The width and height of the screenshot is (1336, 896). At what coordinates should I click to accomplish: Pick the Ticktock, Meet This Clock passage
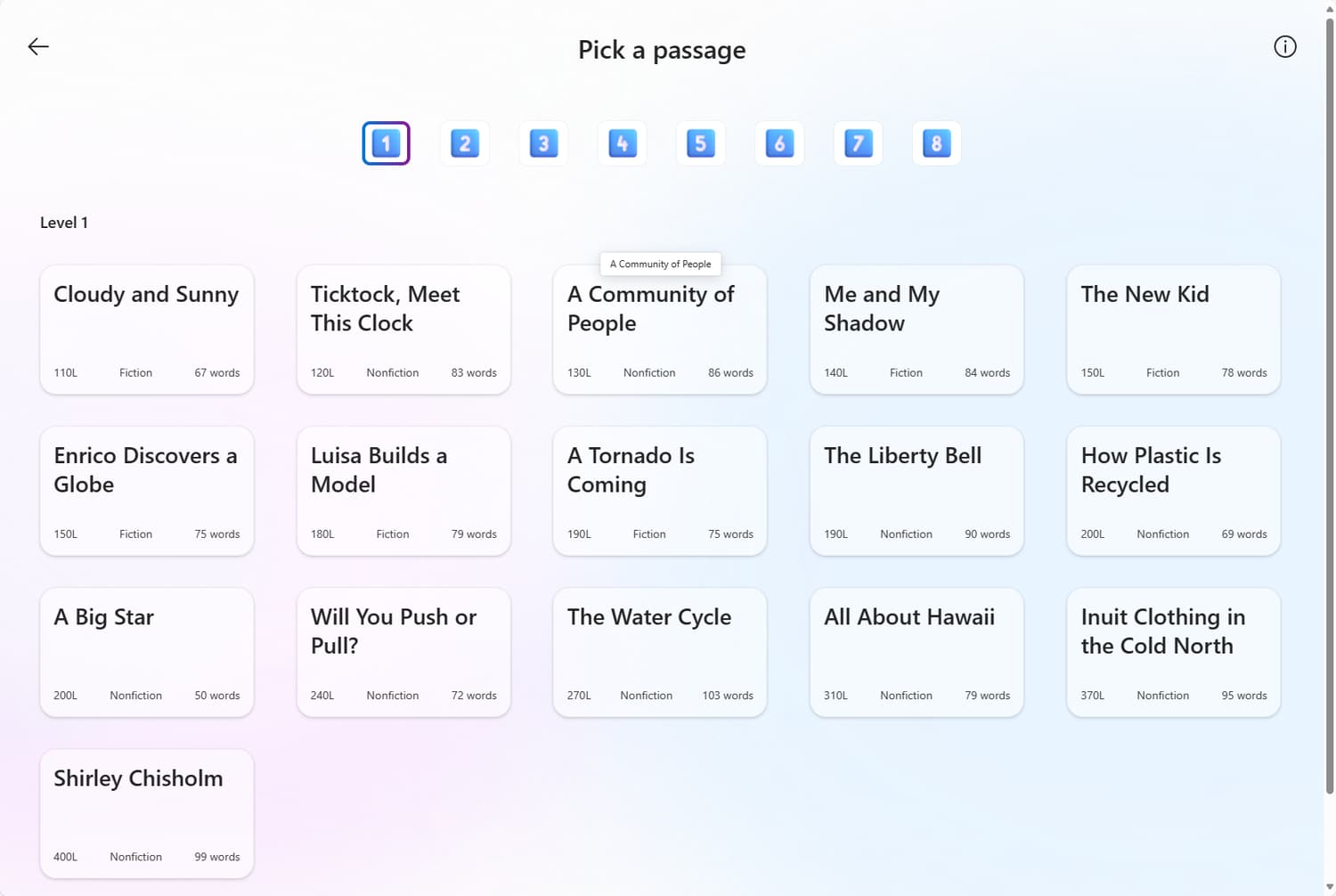[x=403, y=330]
